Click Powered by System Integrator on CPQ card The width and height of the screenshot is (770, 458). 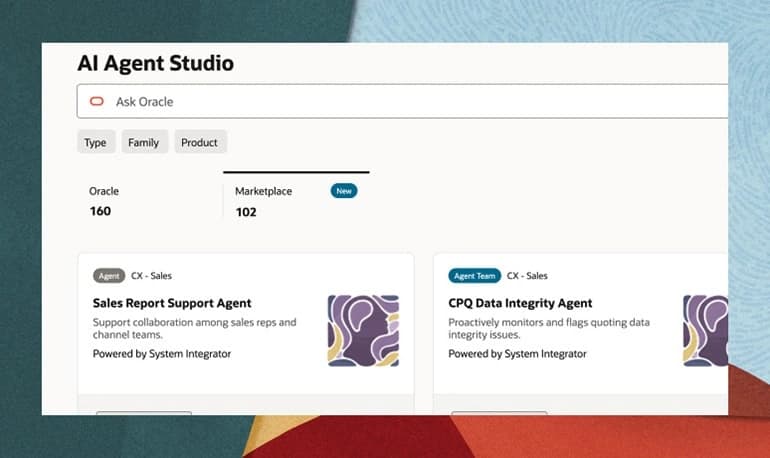517,354
